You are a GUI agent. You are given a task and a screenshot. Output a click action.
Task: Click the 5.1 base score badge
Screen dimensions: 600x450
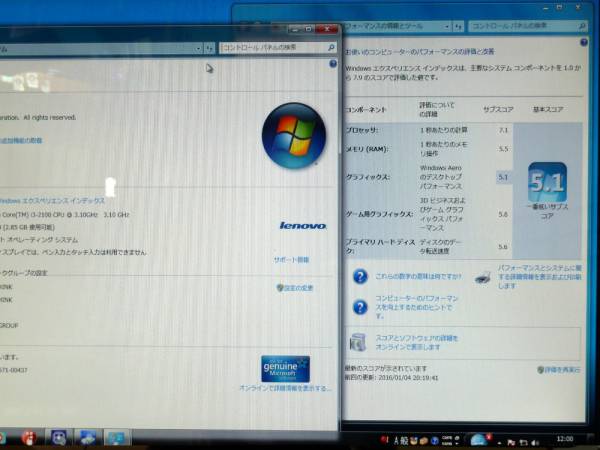pos(547,182)
